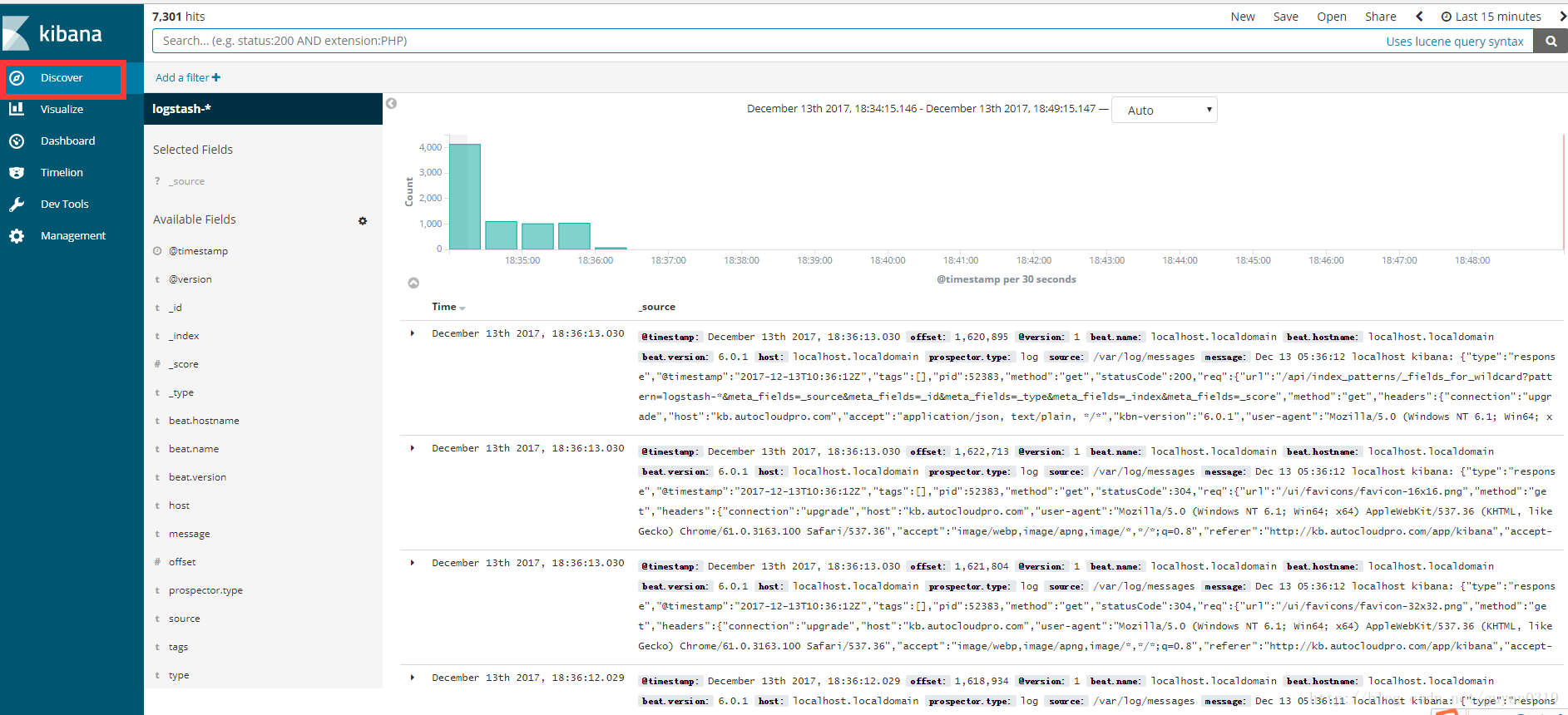
Task: Expand log row with offset 1,621,804
Action: click(413, 563)
